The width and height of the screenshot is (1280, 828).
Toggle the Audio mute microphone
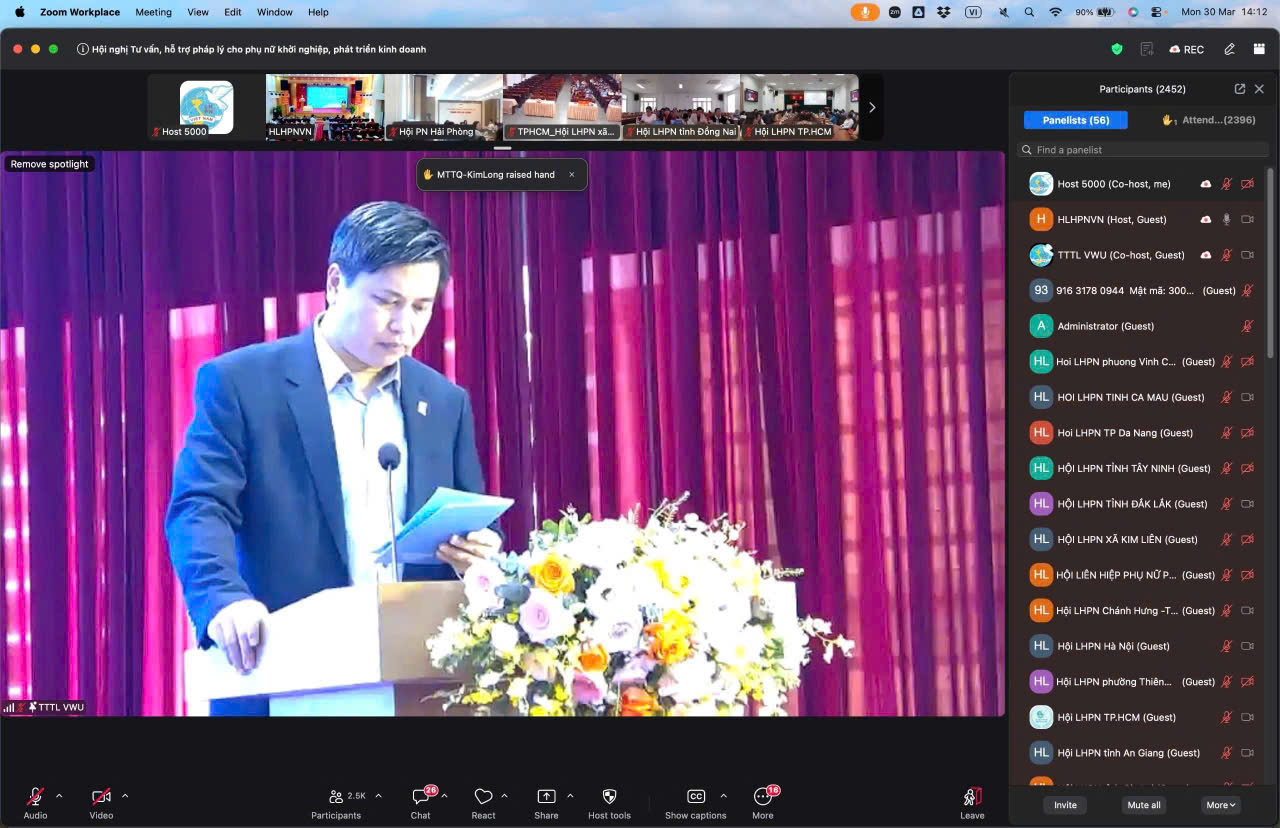click(35, 797)
